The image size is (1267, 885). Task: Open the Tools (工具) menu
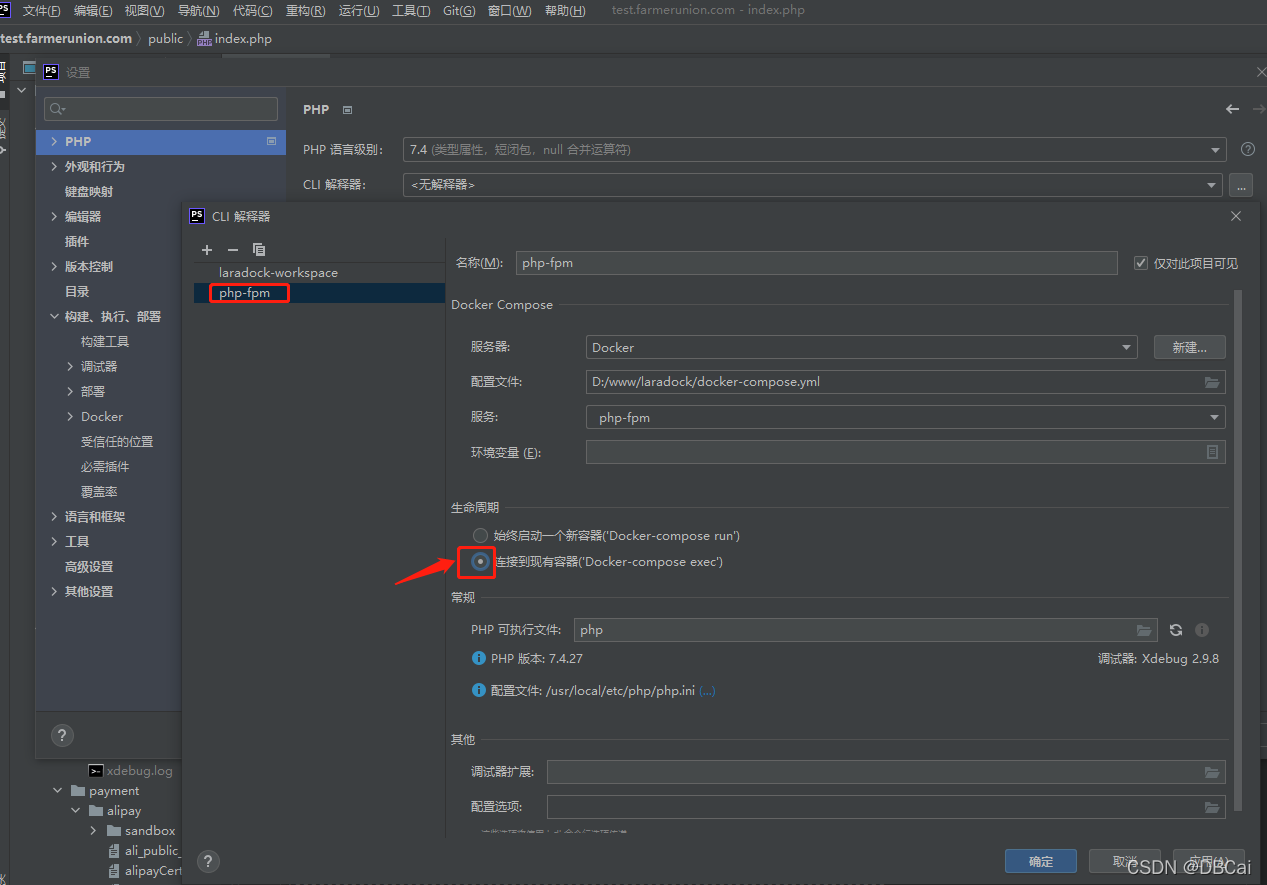(x=411, y=10)
